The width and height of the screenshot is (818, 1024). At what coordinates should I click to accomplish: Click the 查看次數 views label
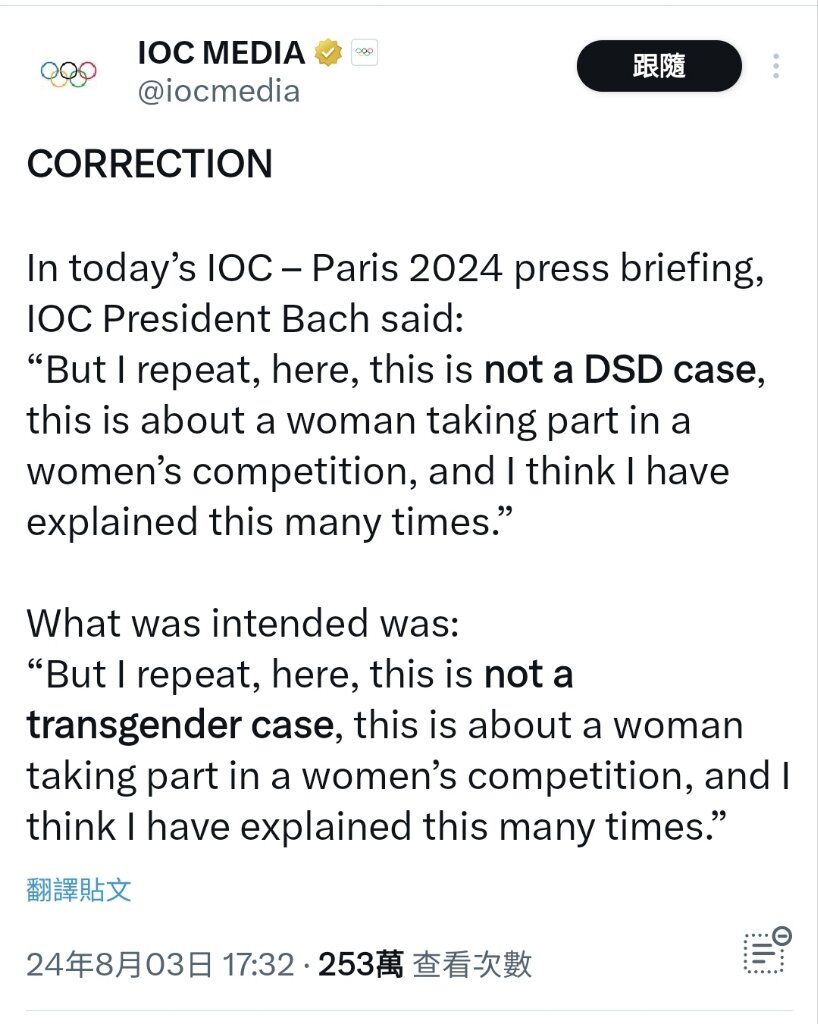473,965
